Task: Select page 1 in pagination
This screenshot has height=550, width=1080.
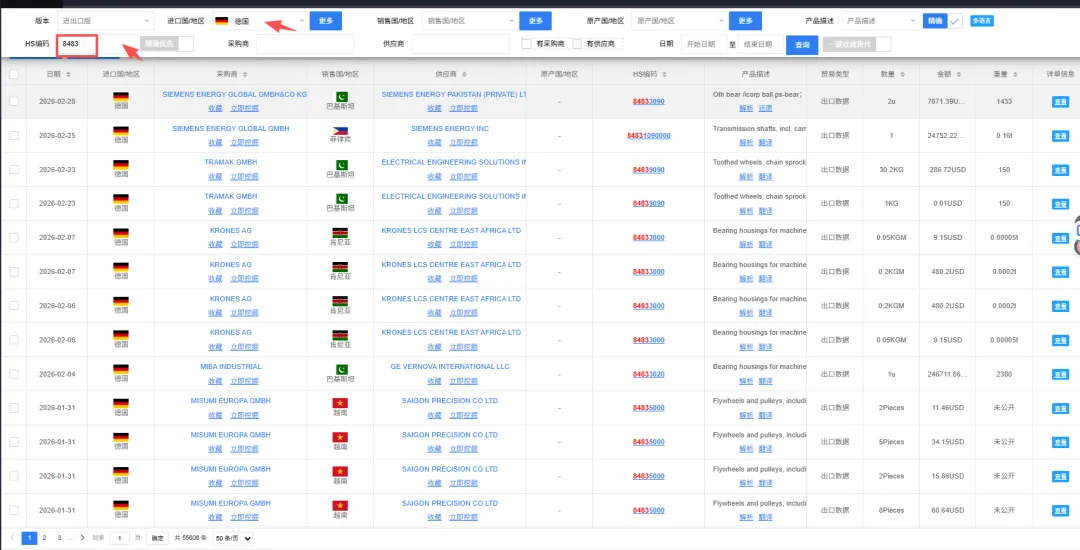Action: (30, 538)
